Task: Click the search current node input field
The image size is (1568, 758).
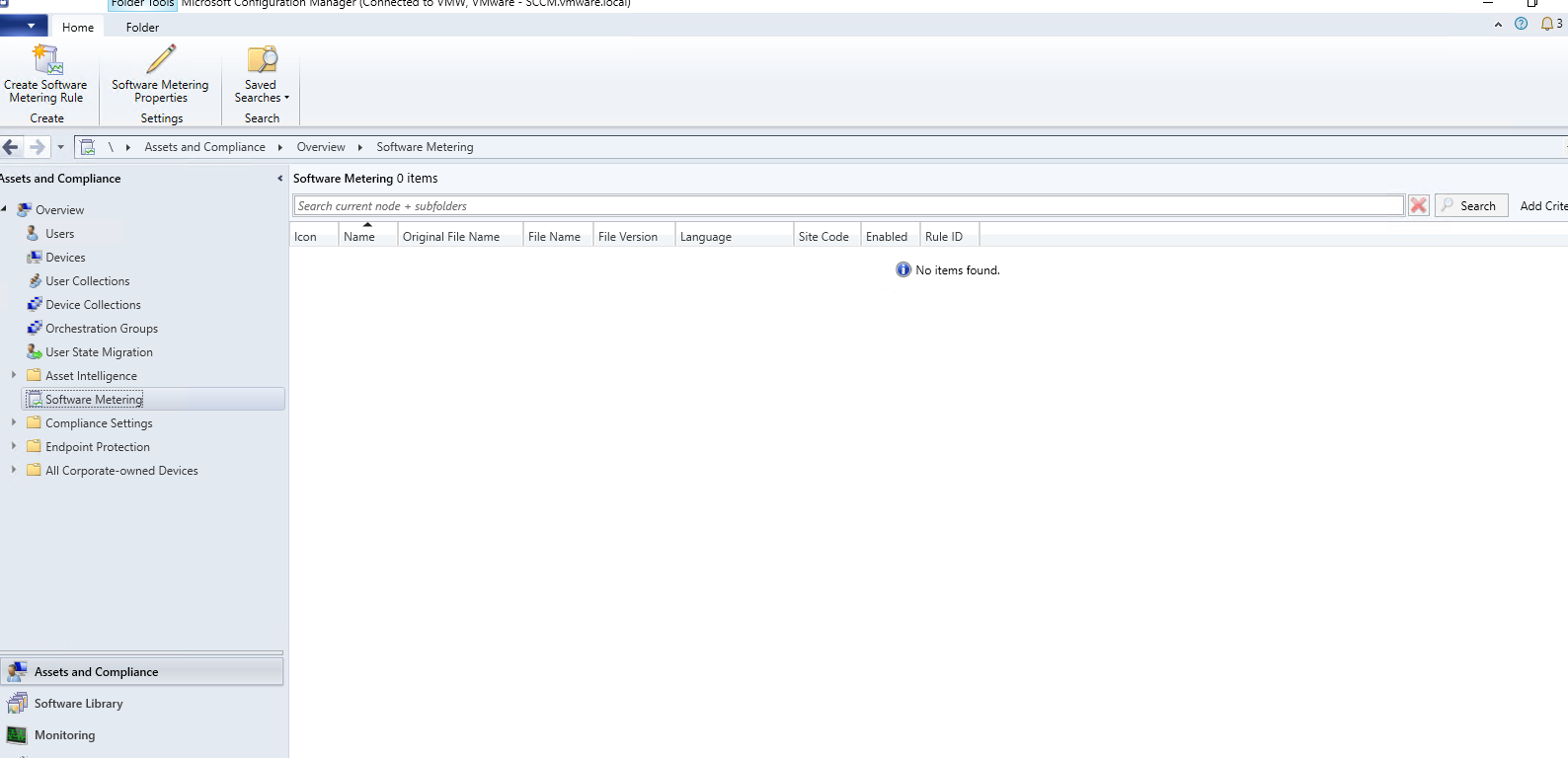Action: click(847, 205)
